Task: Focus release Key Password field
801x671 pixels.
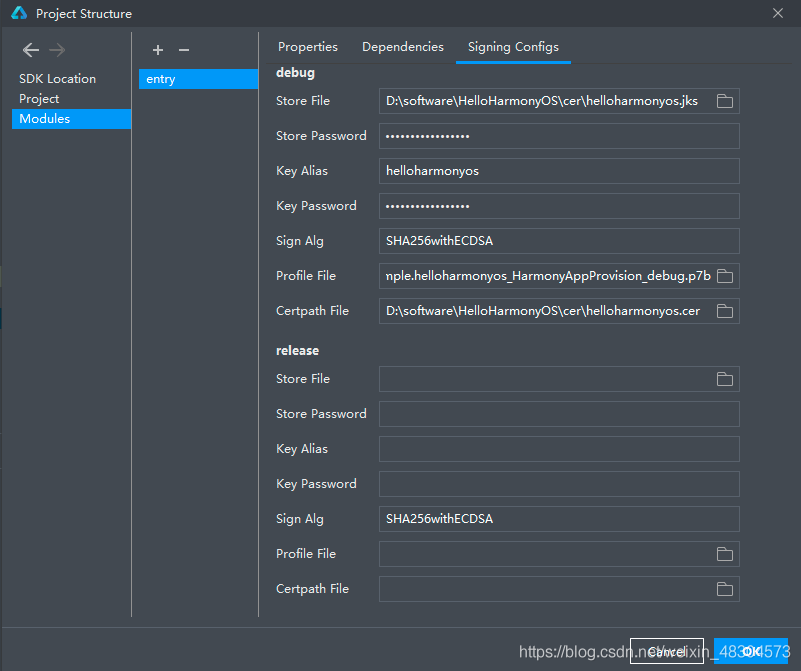Action: point(559,484)
